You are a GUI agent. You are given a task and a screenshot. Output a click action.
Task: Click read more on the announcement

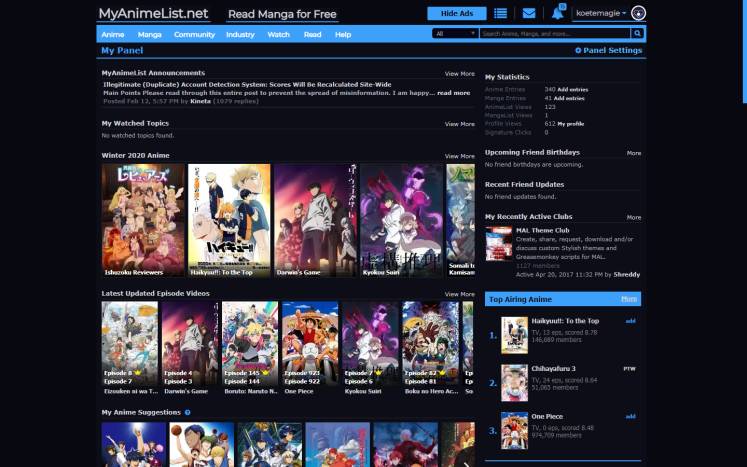pos(454,93)
